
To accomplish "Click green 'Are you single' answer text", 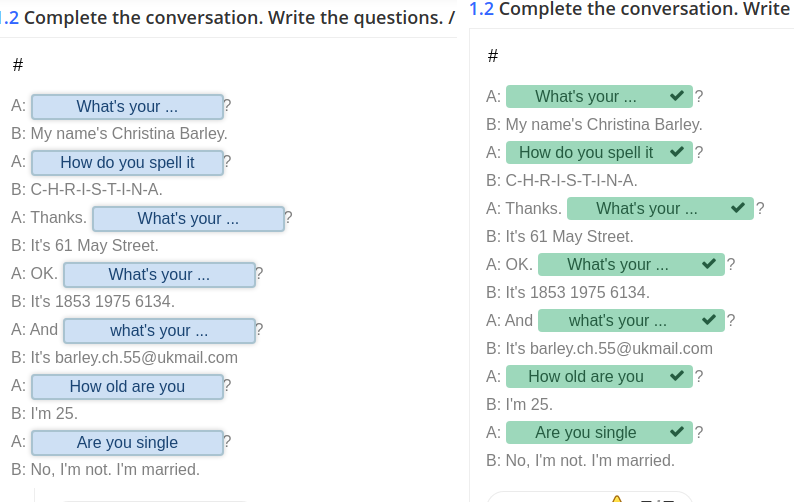I will tap(586, 433).
